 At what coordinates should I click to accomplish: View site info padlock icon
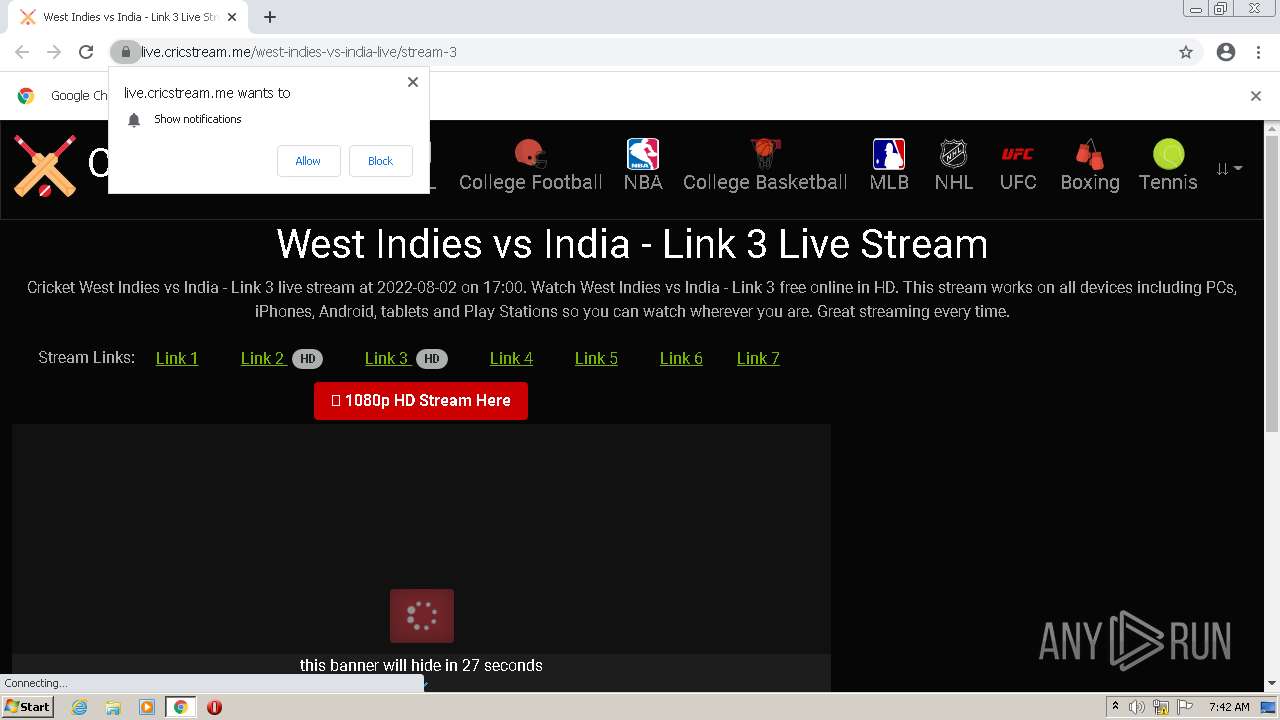click(125, 52)
